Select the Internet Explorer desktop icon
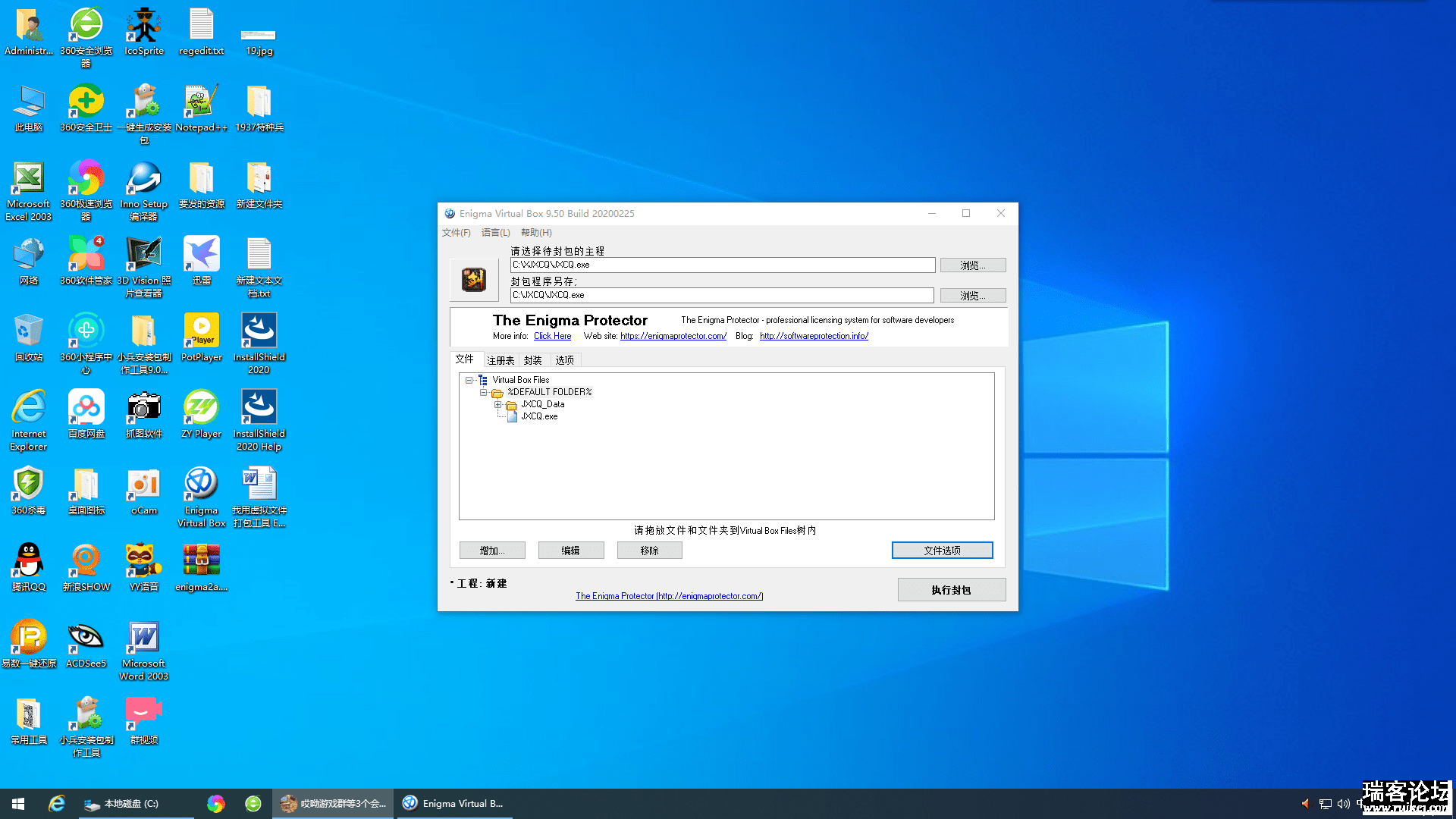 pyautogui.click(x=29, y=420)
